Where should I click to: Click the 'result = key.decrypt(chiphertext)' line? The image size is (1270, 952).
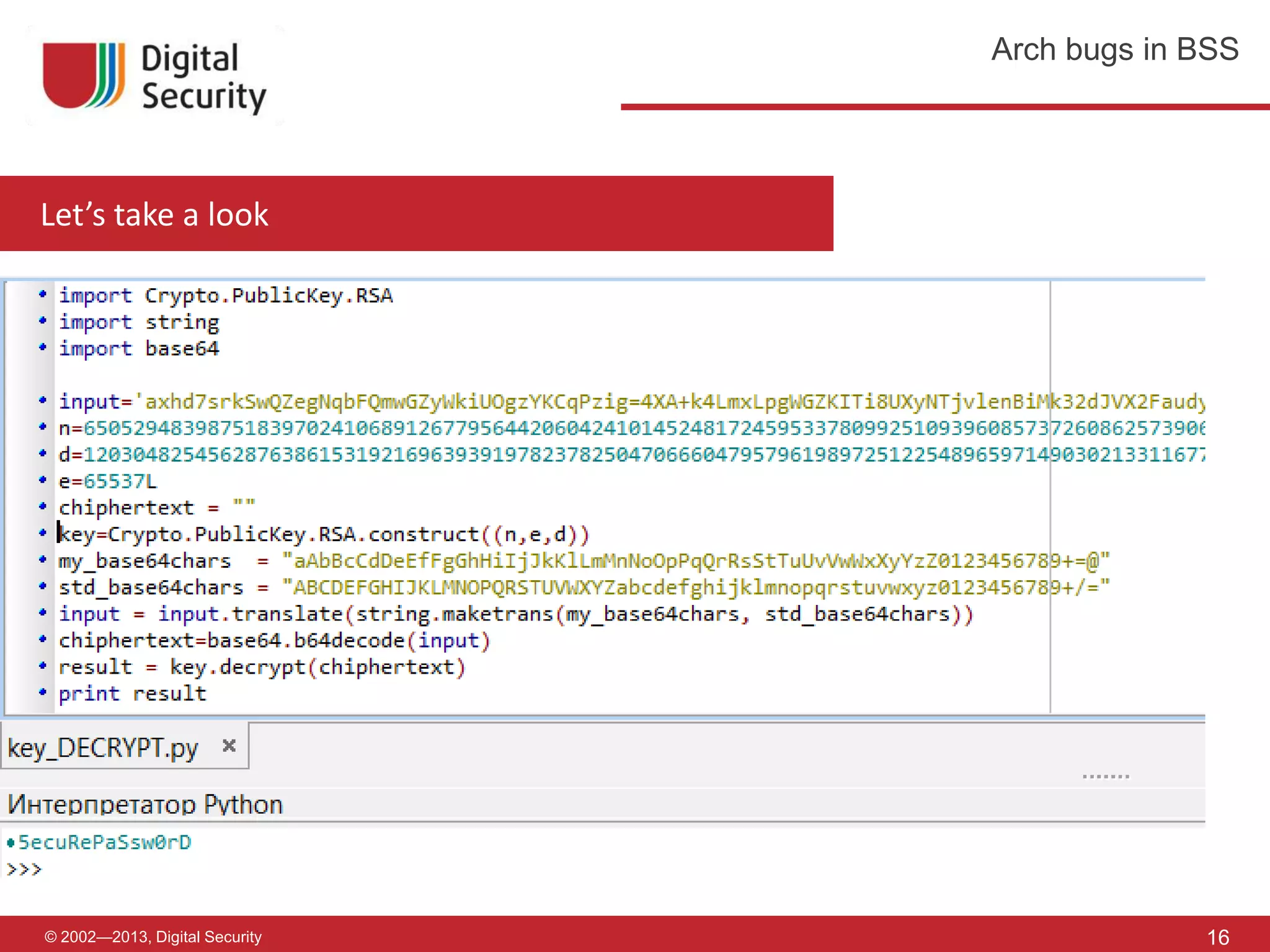point(262,667)
